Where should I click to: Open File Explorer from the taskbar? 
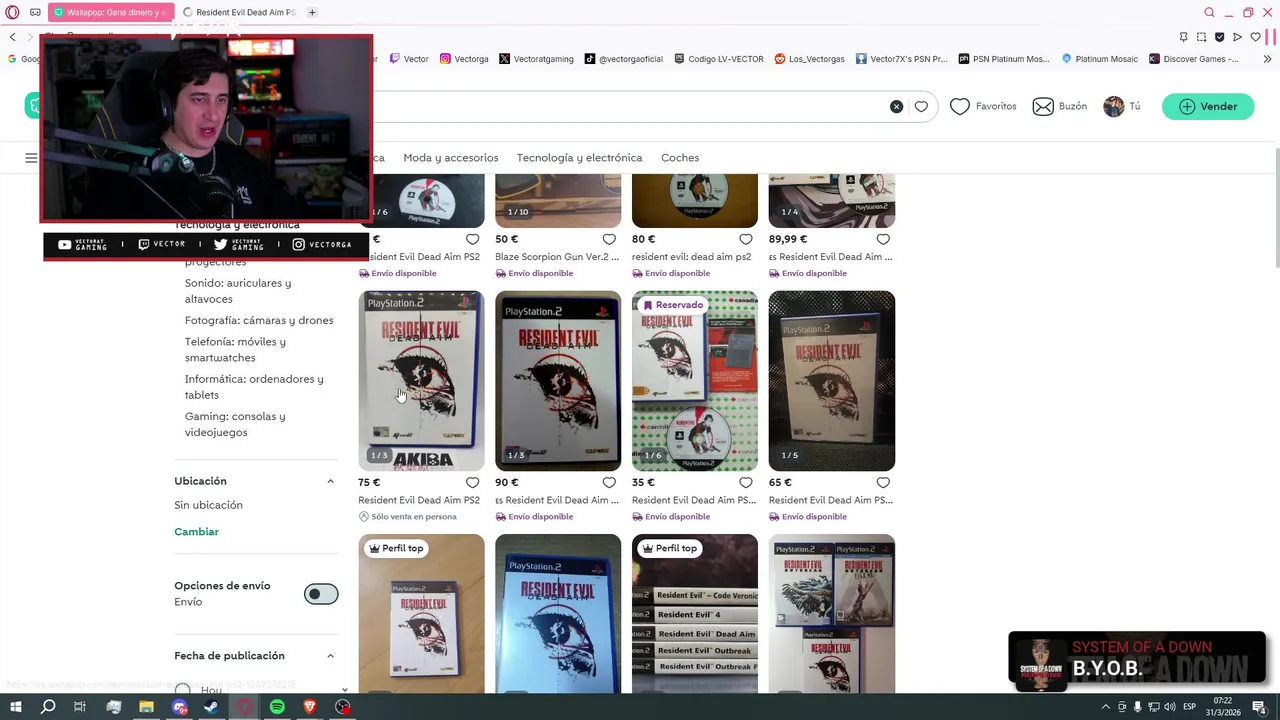point(146,707)
